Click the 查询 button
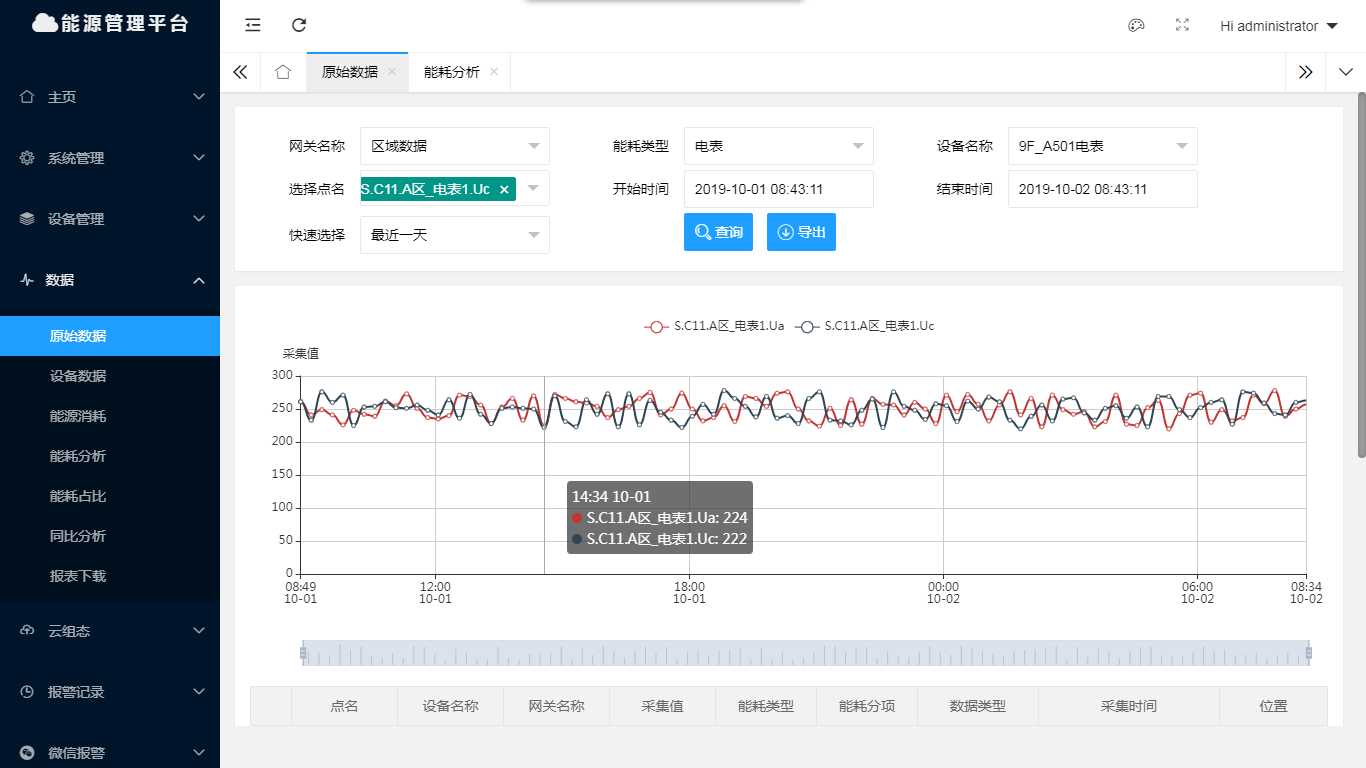This screenshot has height=768, width=1366. coord(718,232)
